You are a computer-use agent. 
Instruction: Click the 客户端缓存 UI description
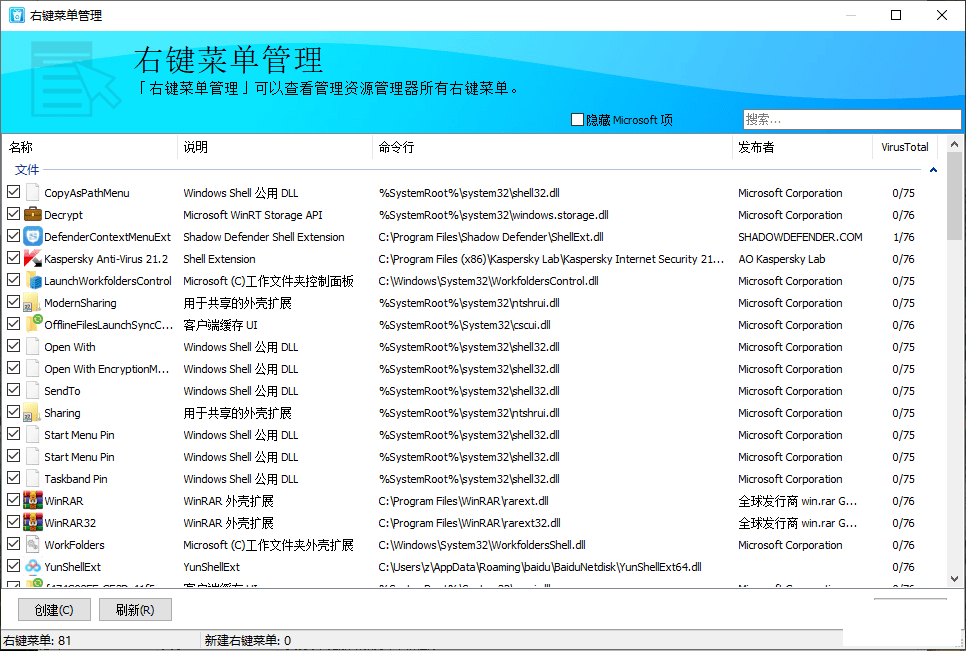[x=220, y=325]
